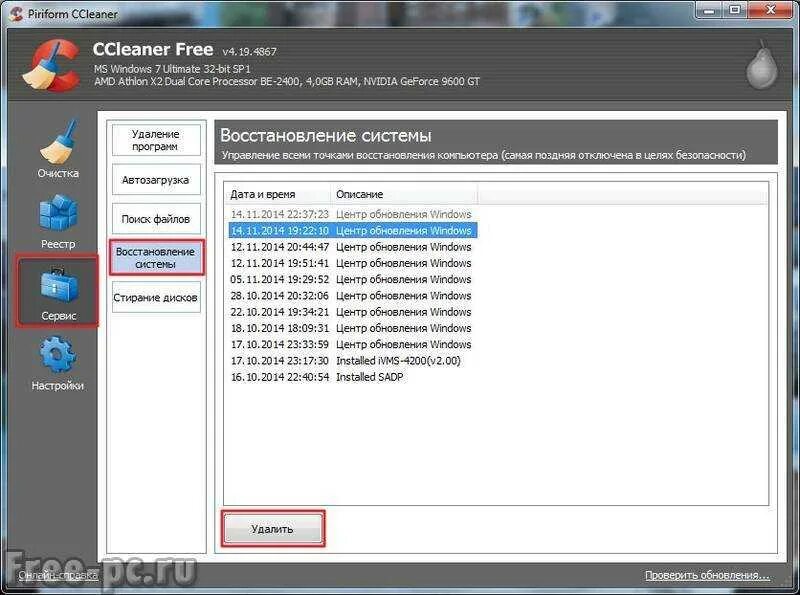800x595 pixels.
Task: Select the Installed SADP restore point
Action: pos(353,377)
